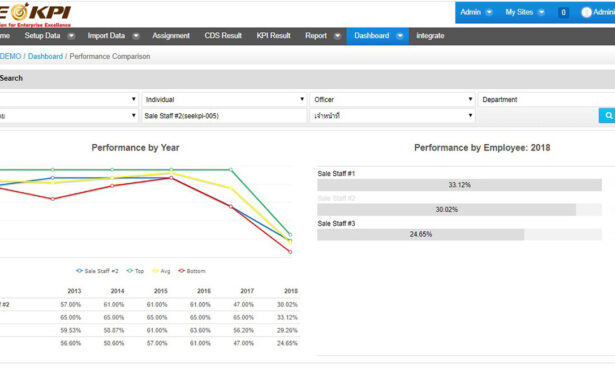Click the 2013 column header
615x384 pixels.
tap(74, 291)
